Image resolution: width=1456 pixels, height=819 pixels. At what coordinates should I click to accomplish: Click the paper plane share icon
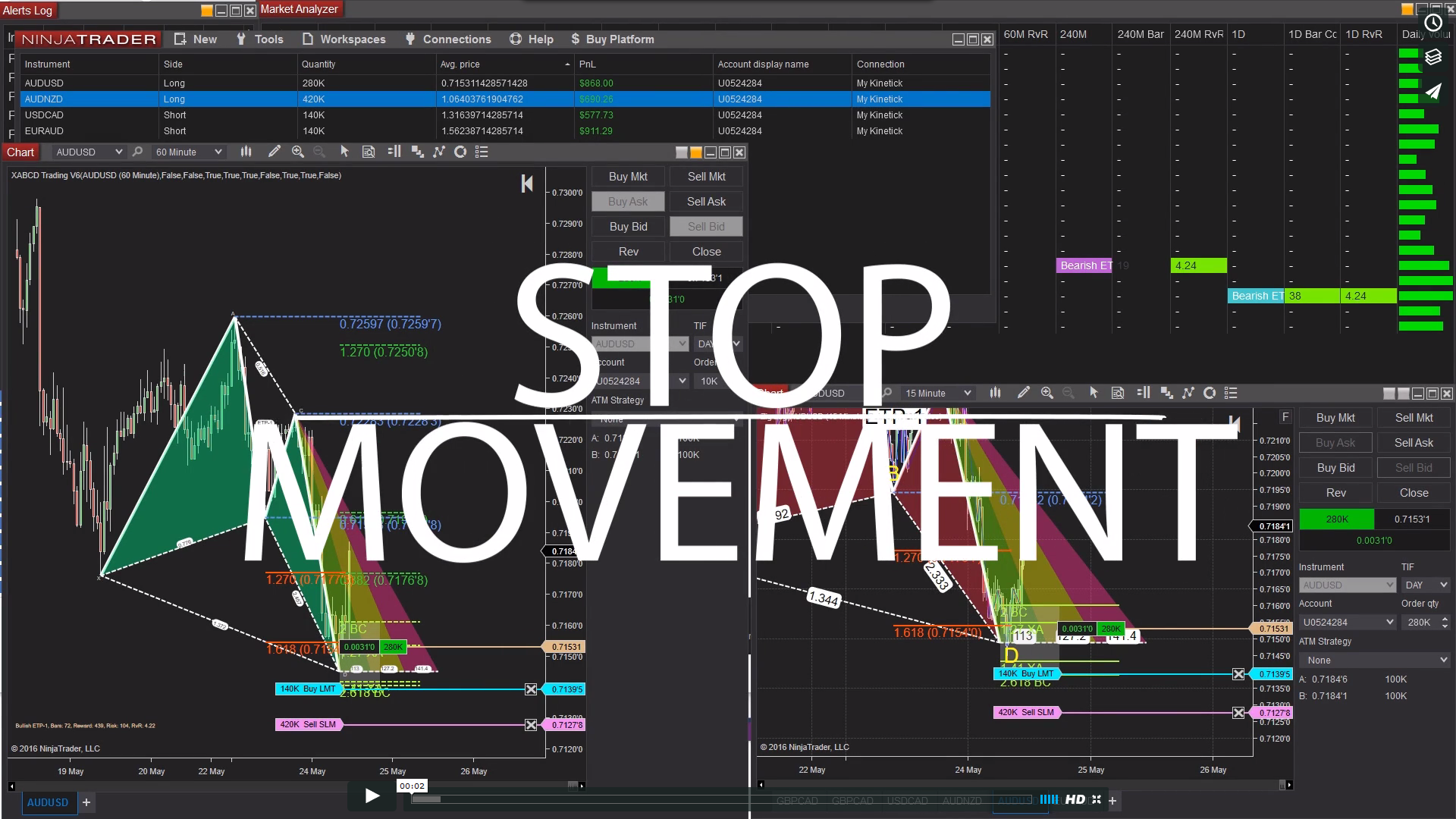click(x=1433, y=92)
